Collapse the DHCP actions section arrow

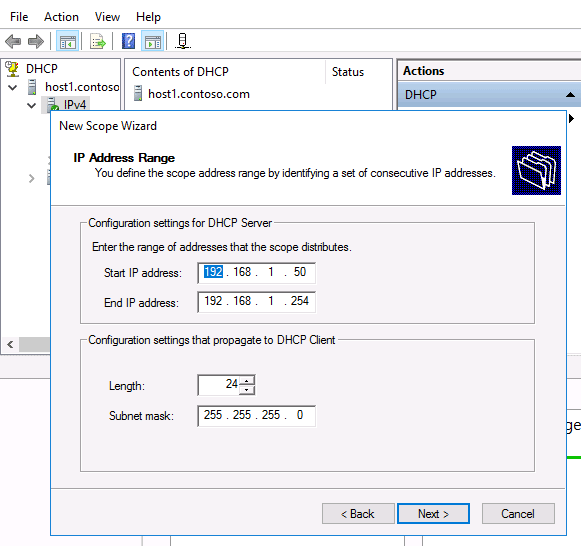click(570, 95)
